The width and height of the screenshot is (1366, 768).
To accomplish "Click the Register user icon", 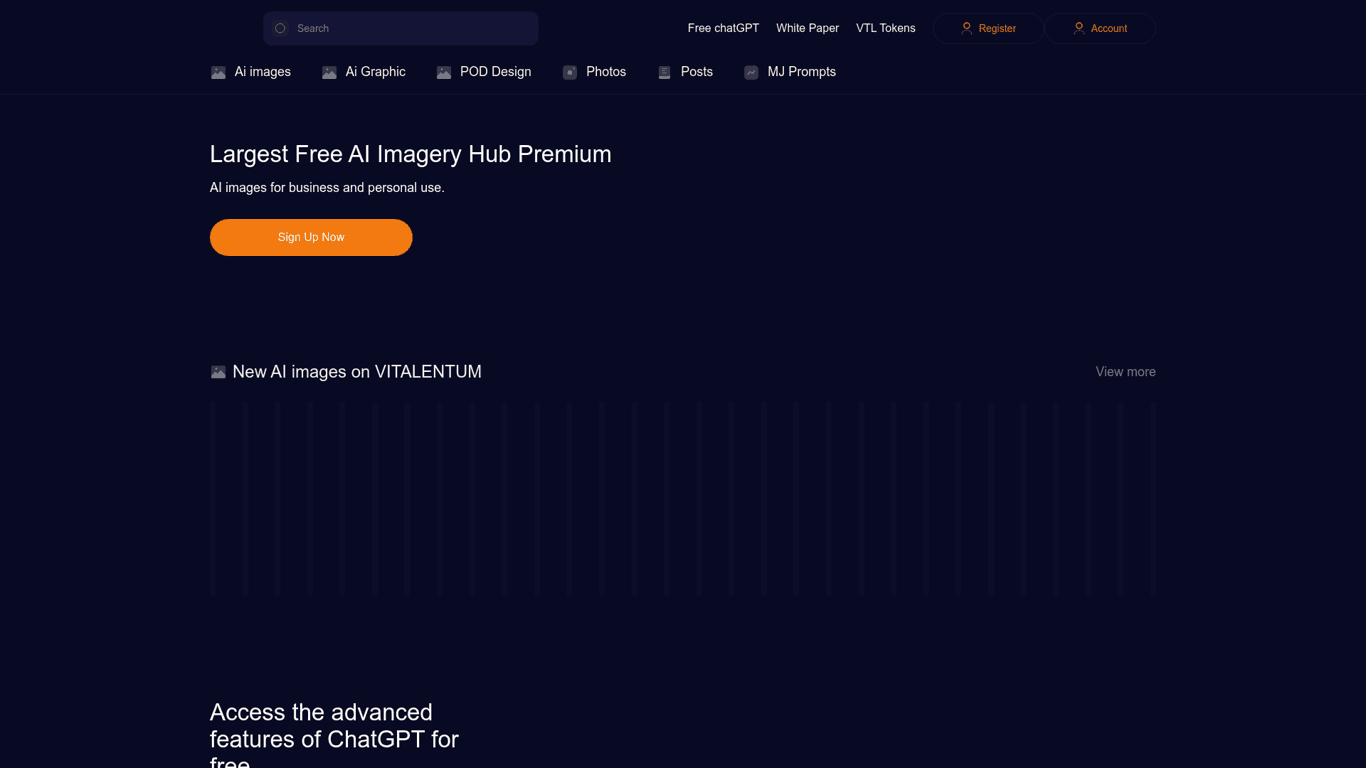I will (966, 29).
